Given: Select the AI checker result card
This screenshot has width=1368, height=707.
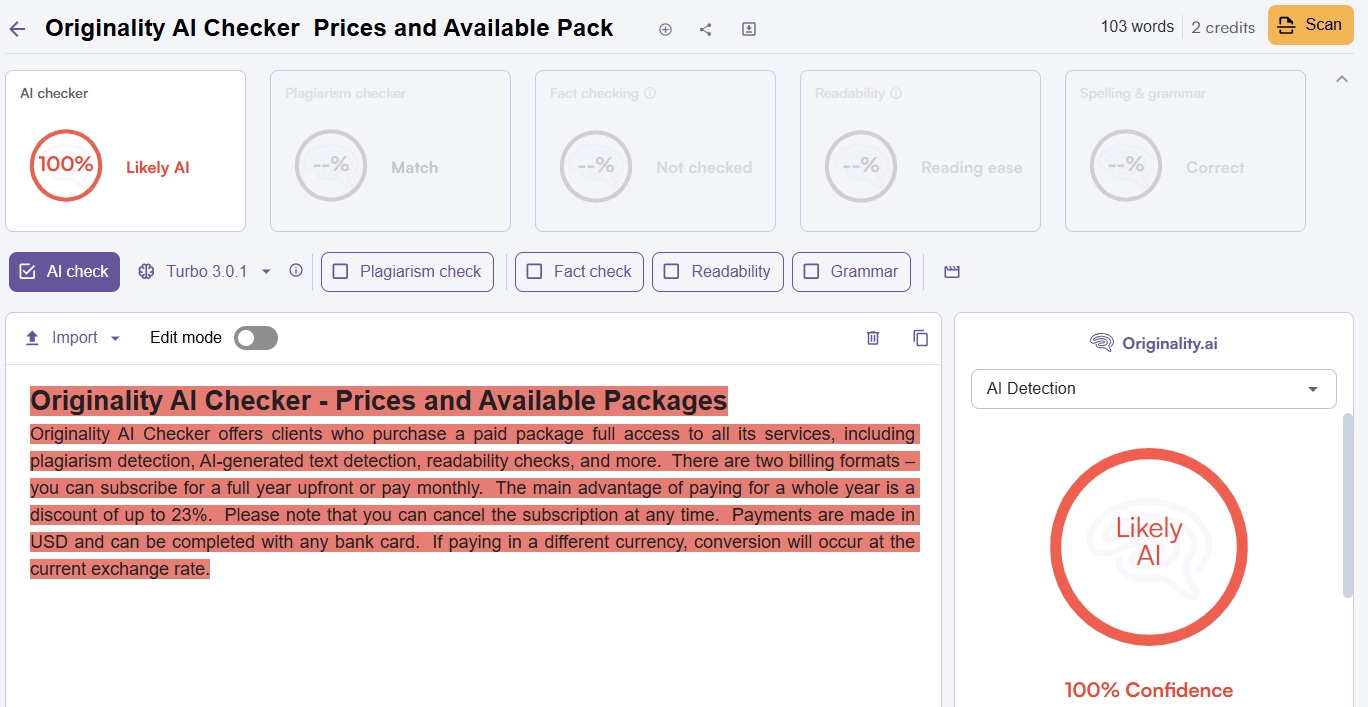Looking at the screenshot, I should 125,151.
